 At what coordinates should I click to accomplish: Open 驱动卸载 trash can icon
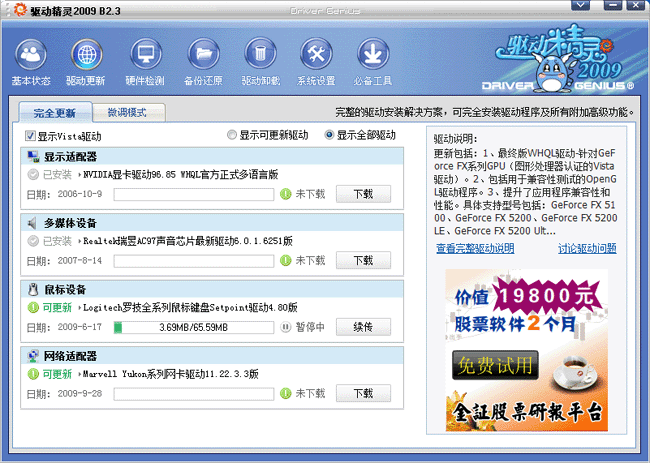[260, 55]
